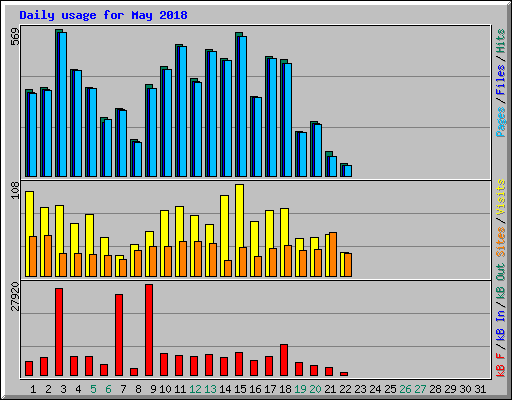Click the day 7 yellow visits bar
Screen dimensions: 512x400
coord(119,266)
